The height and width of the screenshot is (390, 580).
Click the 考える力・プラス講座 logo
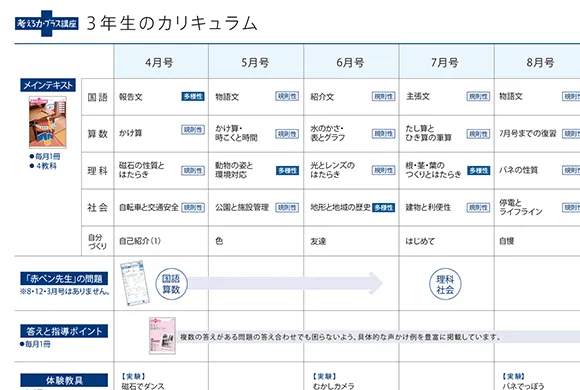point(47,23)
